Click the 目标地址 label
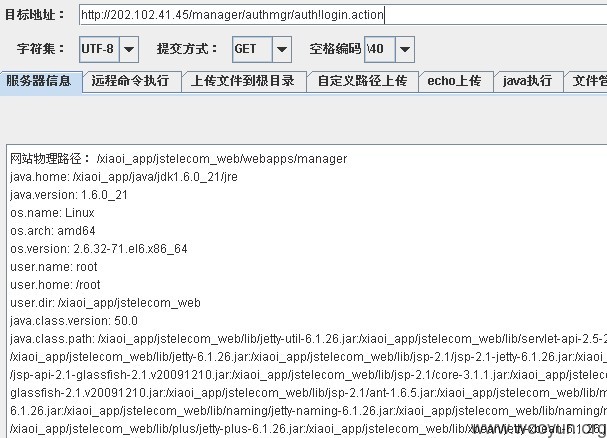Viewport: 607px width, 438px height. [35, 15]
